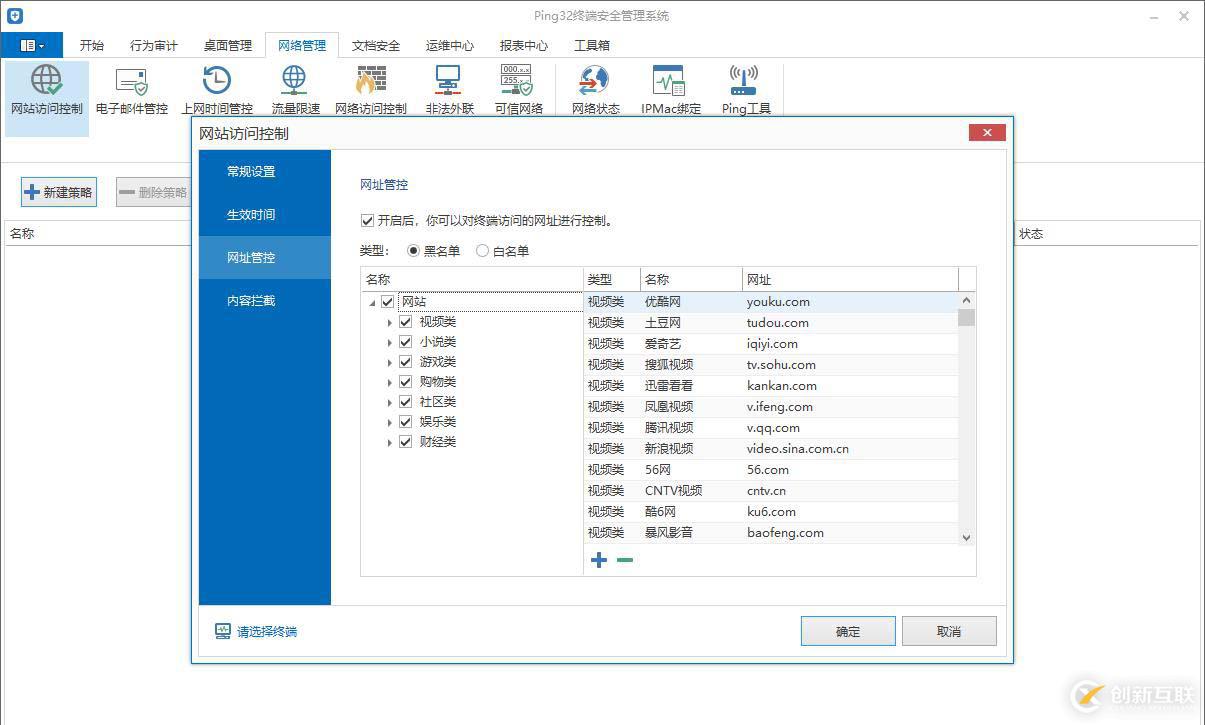The width and height of the screenshot is (1205, 725).
Task: Open the 电子邮件管控 tool
Action: [x=131, y=91]
